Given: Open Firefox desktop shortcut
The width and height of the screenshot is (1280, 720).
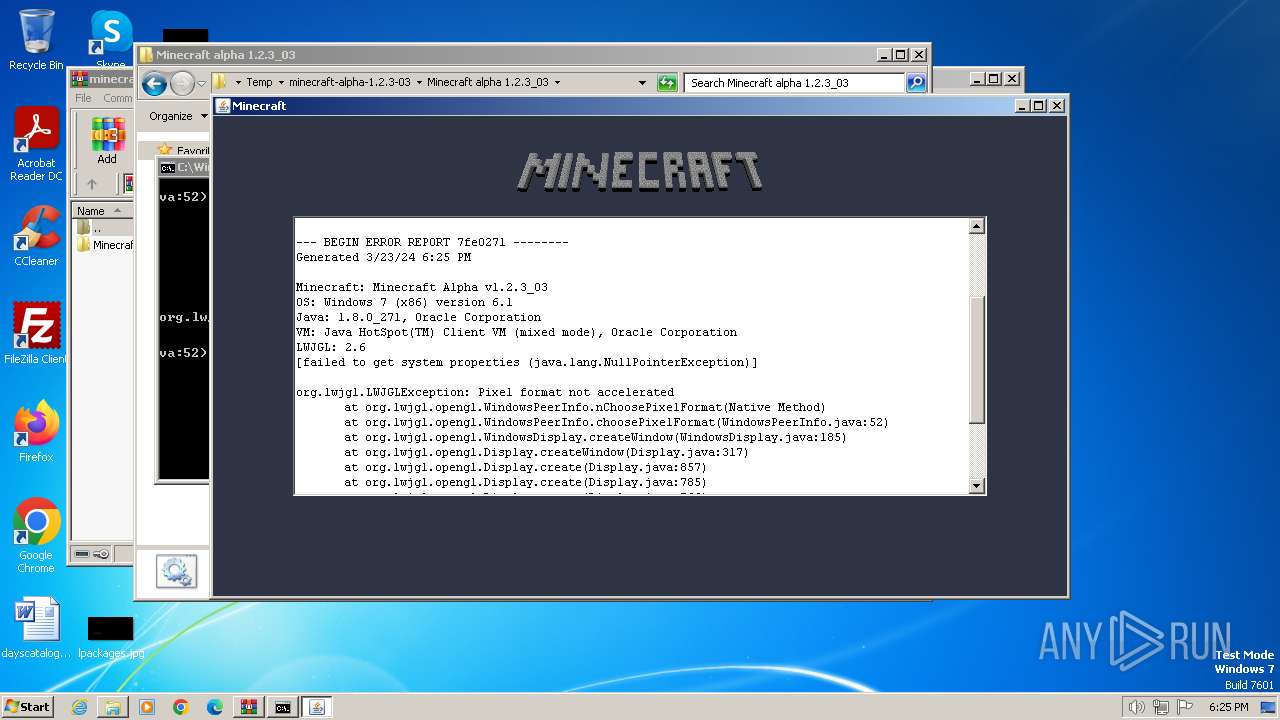Looking at the screenshot, I should coord(36,432).
